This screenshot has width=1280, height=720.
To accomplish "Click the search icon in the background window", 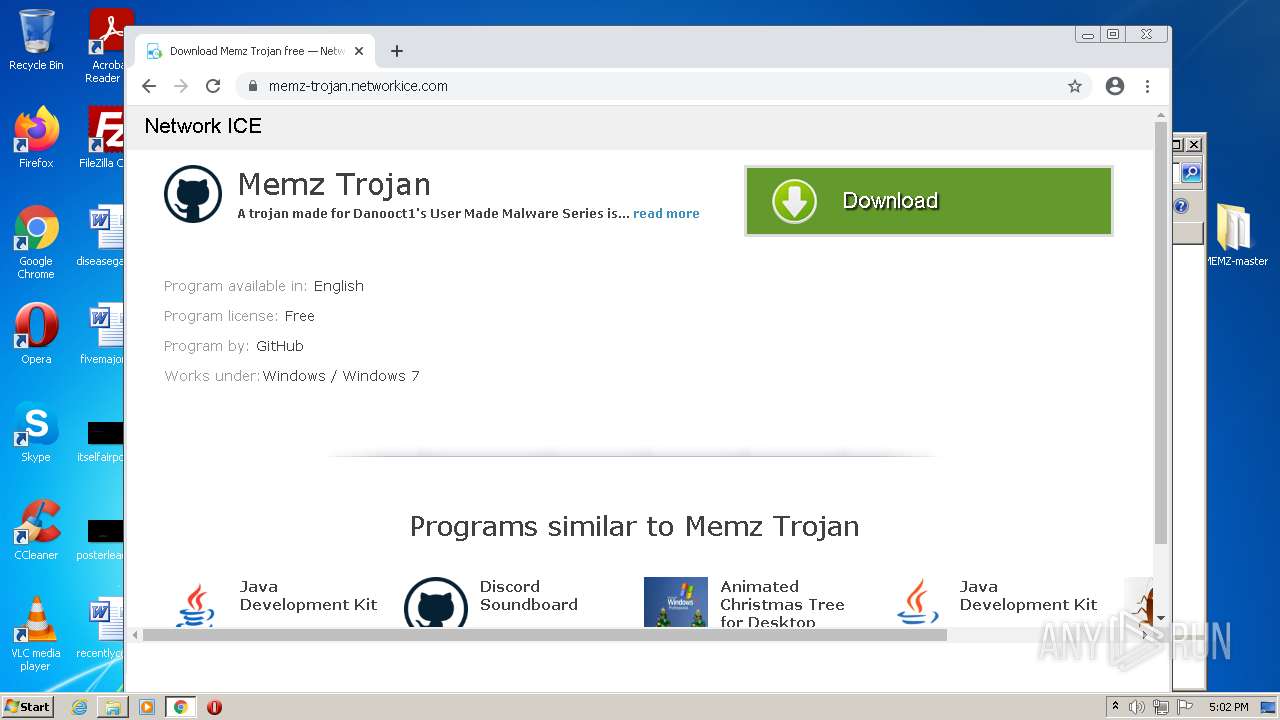I will [x=1191, y=173].
